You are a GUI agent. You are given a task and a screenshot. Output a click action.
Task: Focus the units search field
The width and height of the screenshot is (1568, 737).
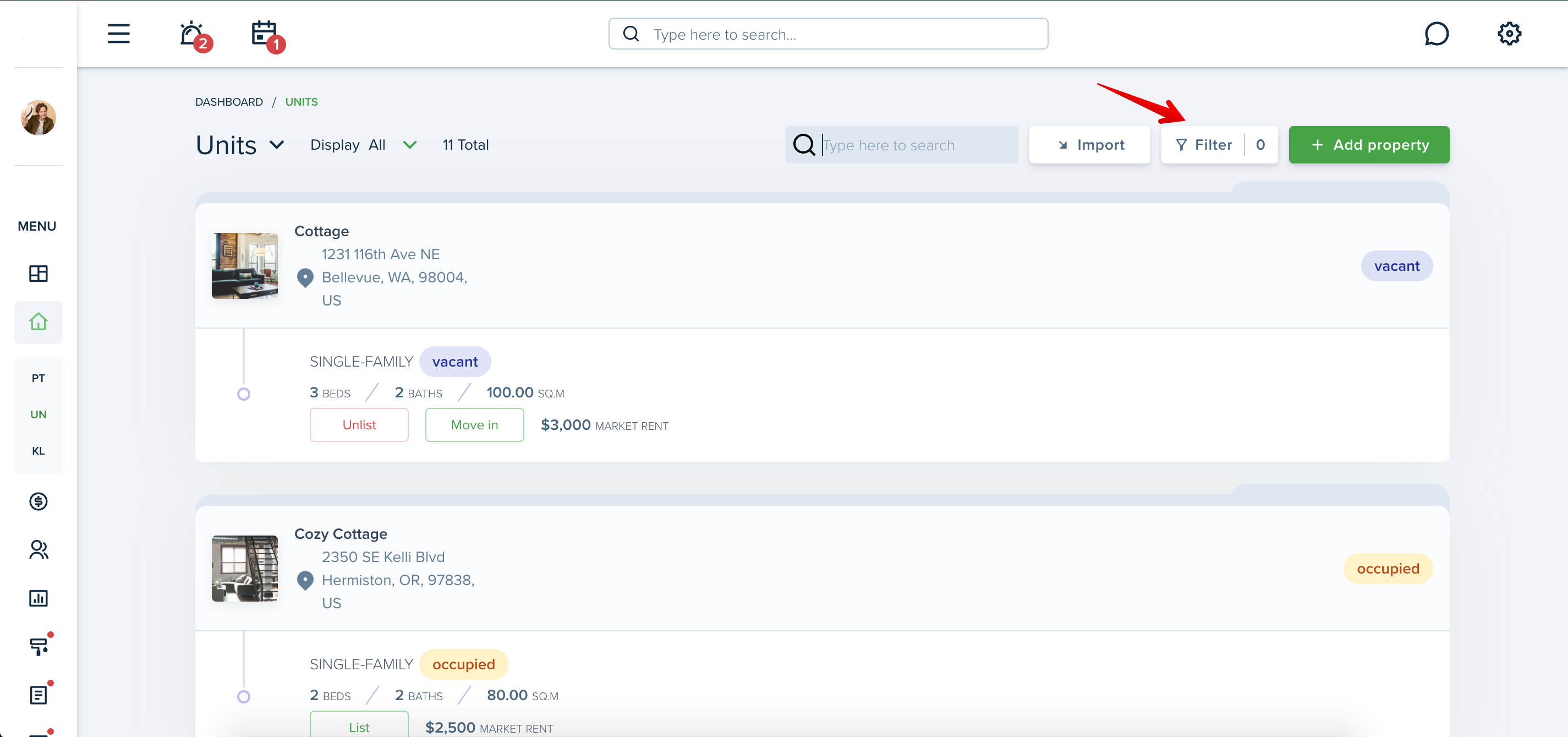coord(902,145)
